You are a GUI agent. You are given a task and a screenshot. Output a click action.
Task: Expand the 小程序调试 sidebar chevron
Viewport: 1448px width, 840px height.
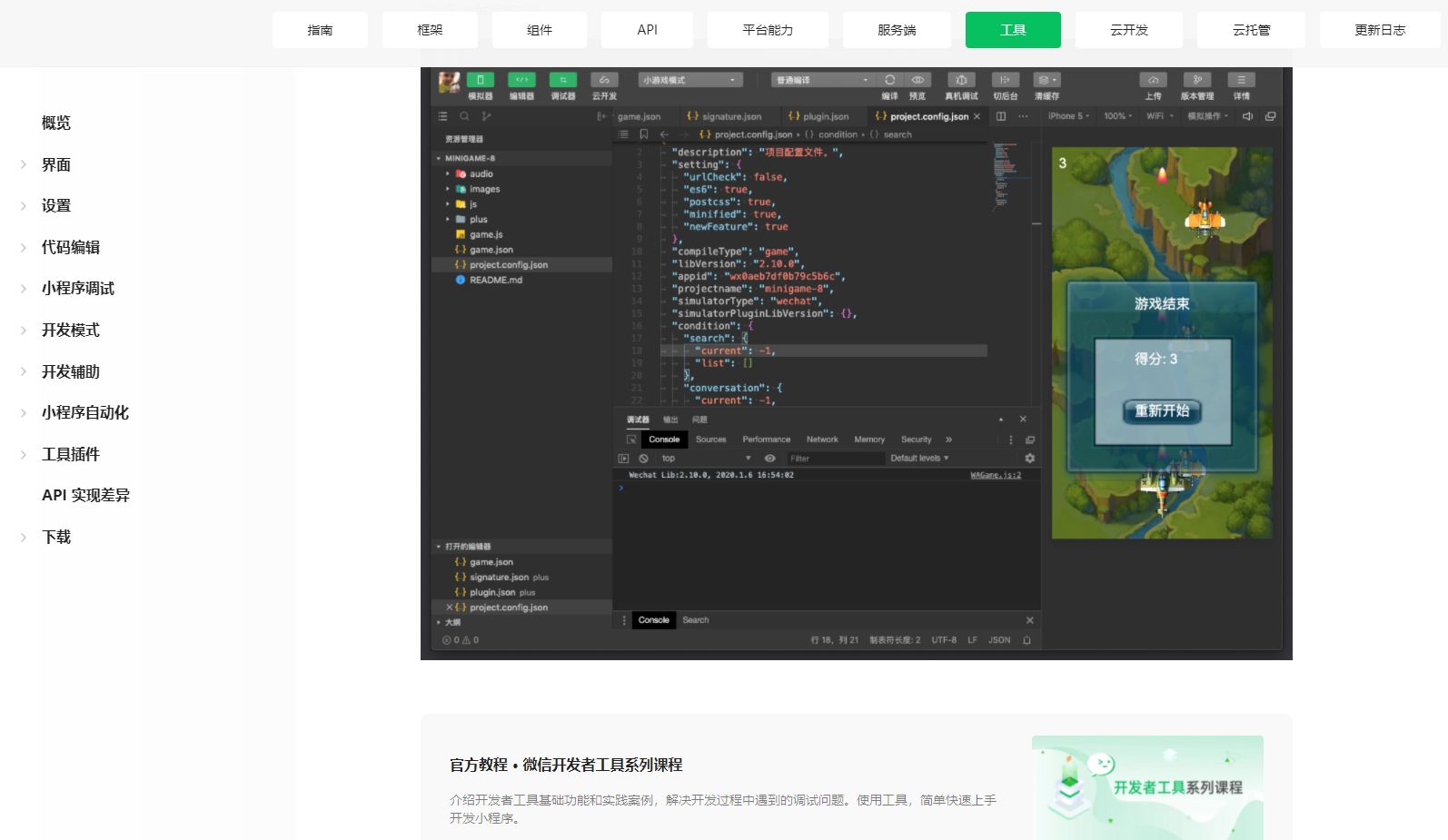click(24, 289)
